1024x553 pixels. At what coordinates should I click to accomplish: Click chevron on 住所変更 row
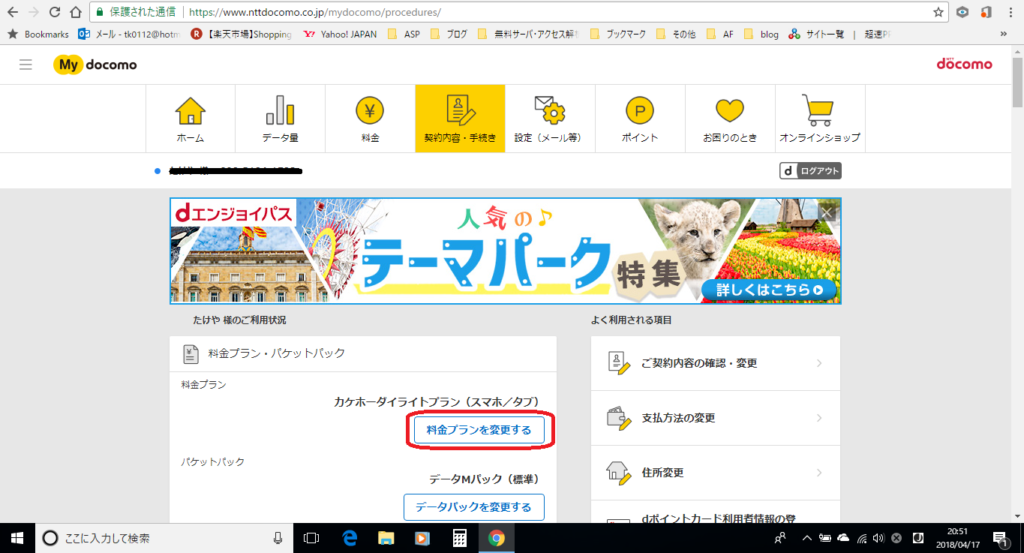[x=819, y=473]
